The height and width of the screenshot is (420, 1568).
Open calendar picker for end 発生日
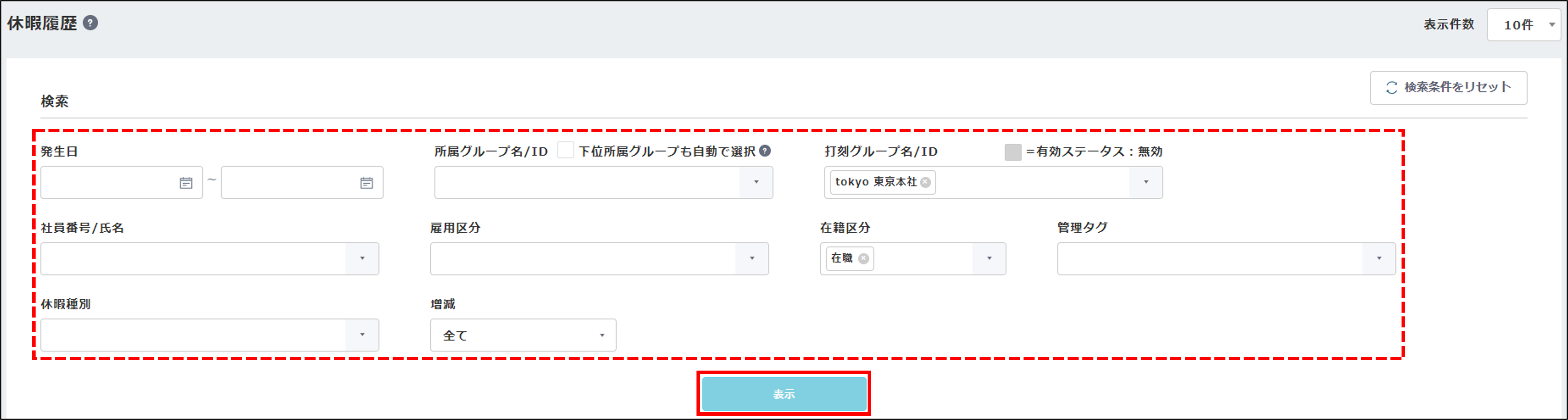(x=366, y=182)
